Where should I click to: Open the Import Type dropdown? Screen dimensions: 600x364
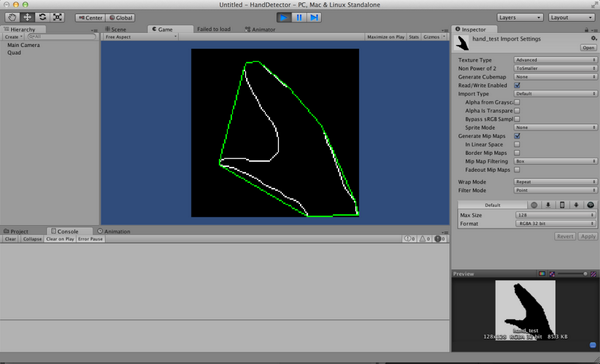555,93
